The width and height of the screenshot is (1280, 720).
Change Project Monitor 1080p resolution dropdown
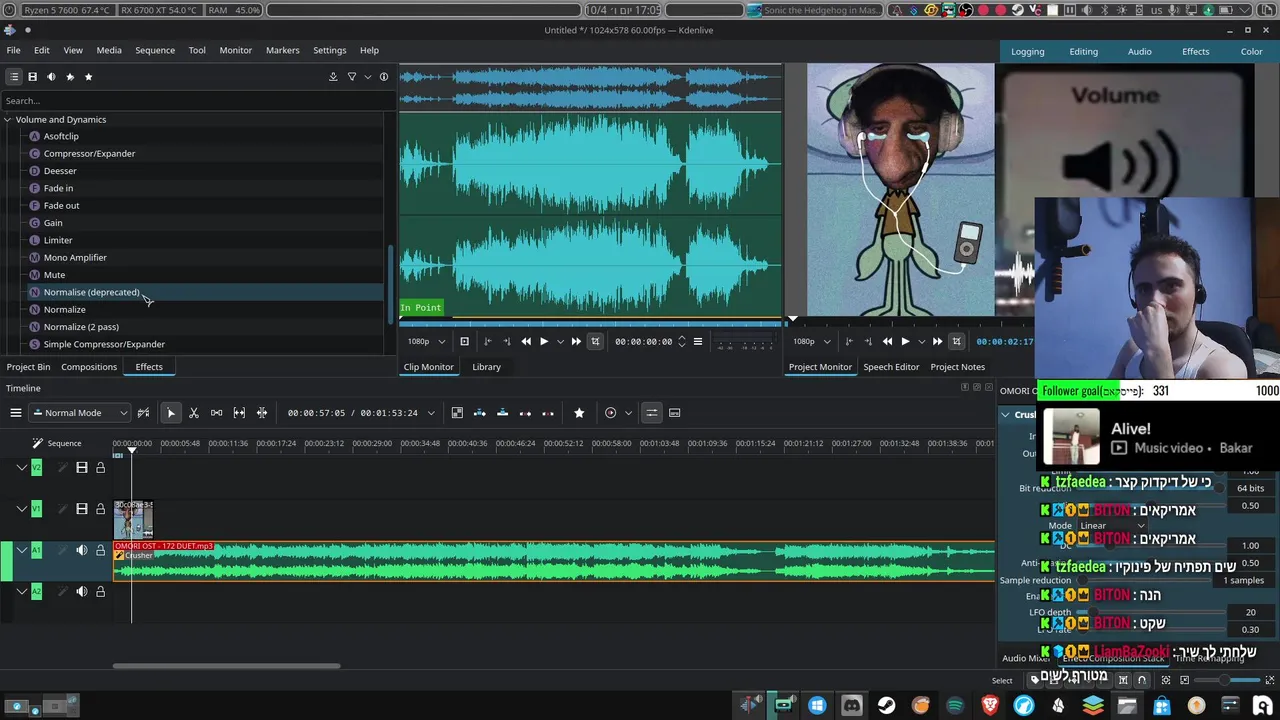coord(811,342)
